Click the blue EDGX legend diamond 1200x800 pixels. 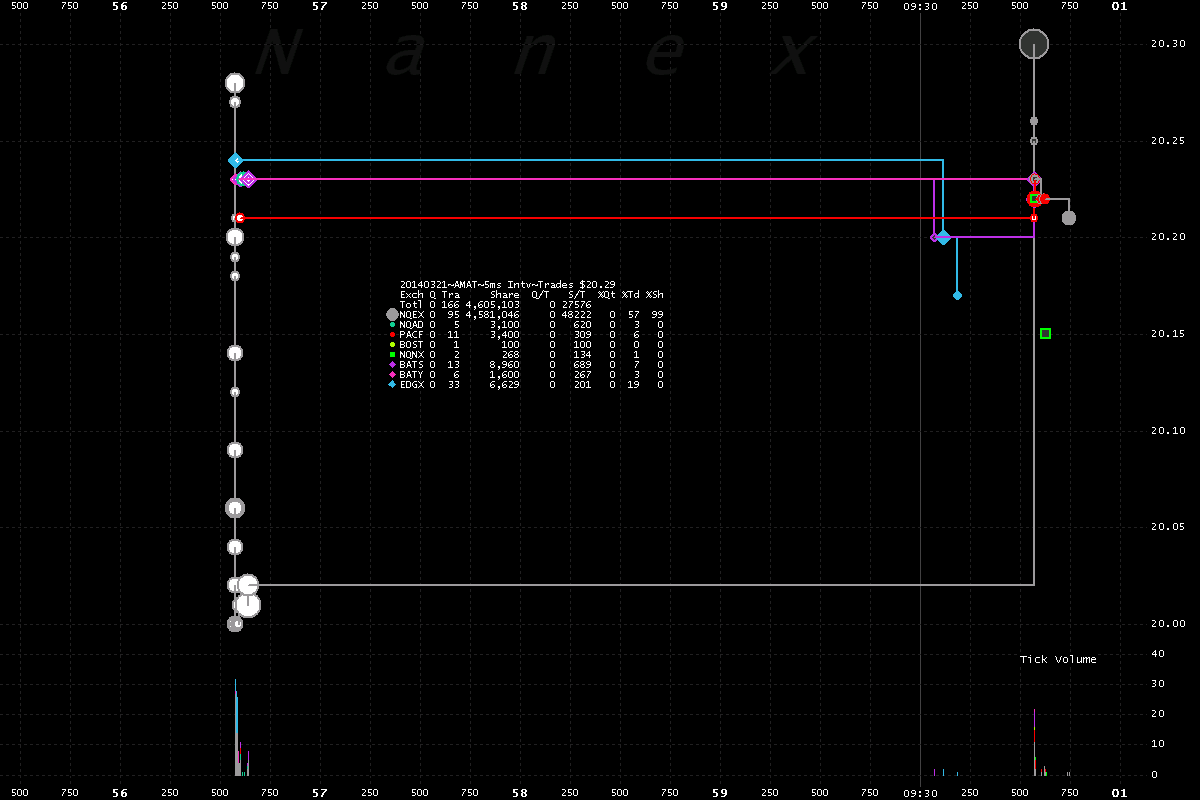[x=392, y=385]
